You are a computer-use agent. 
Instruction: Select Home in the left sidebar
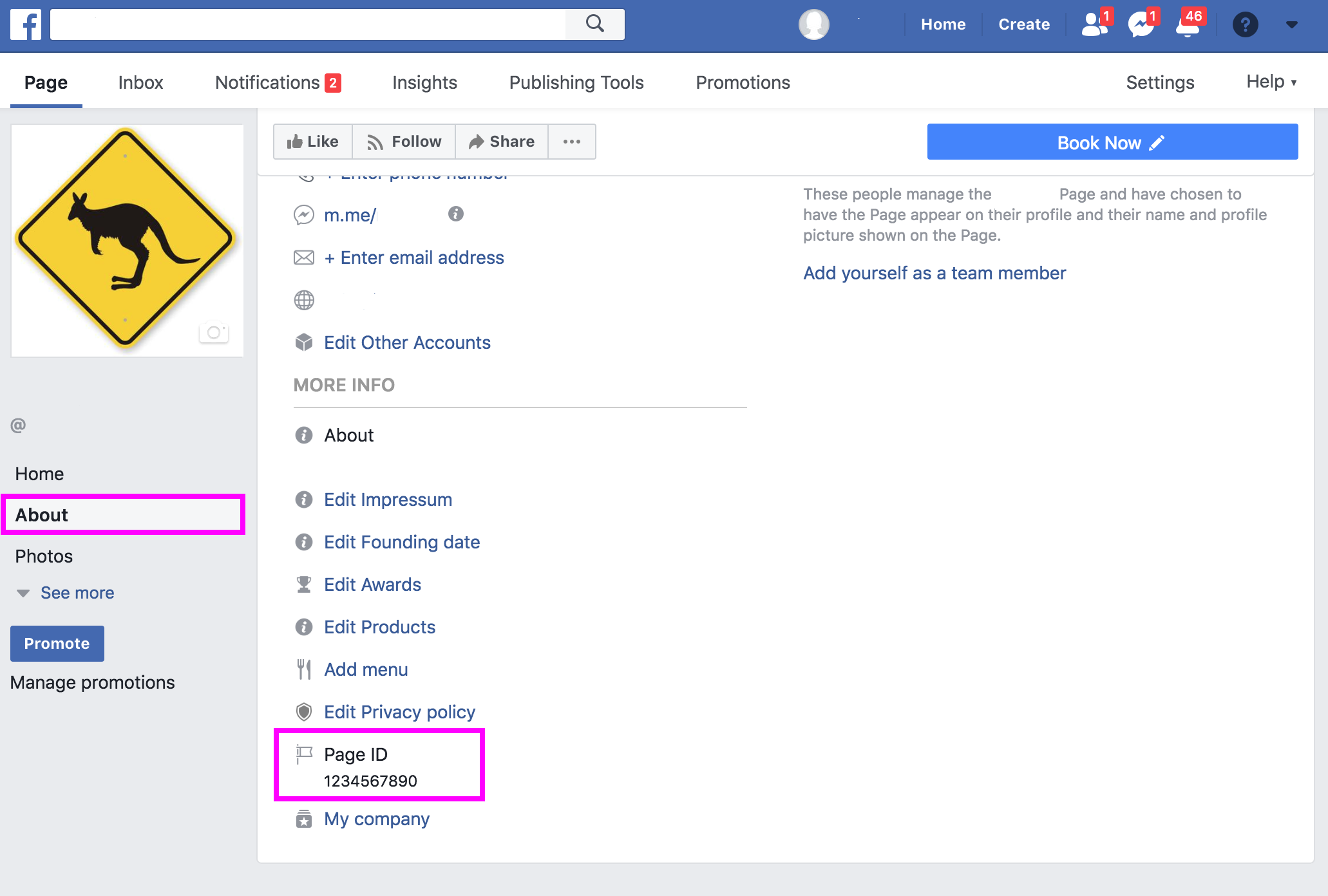(39, 474)
